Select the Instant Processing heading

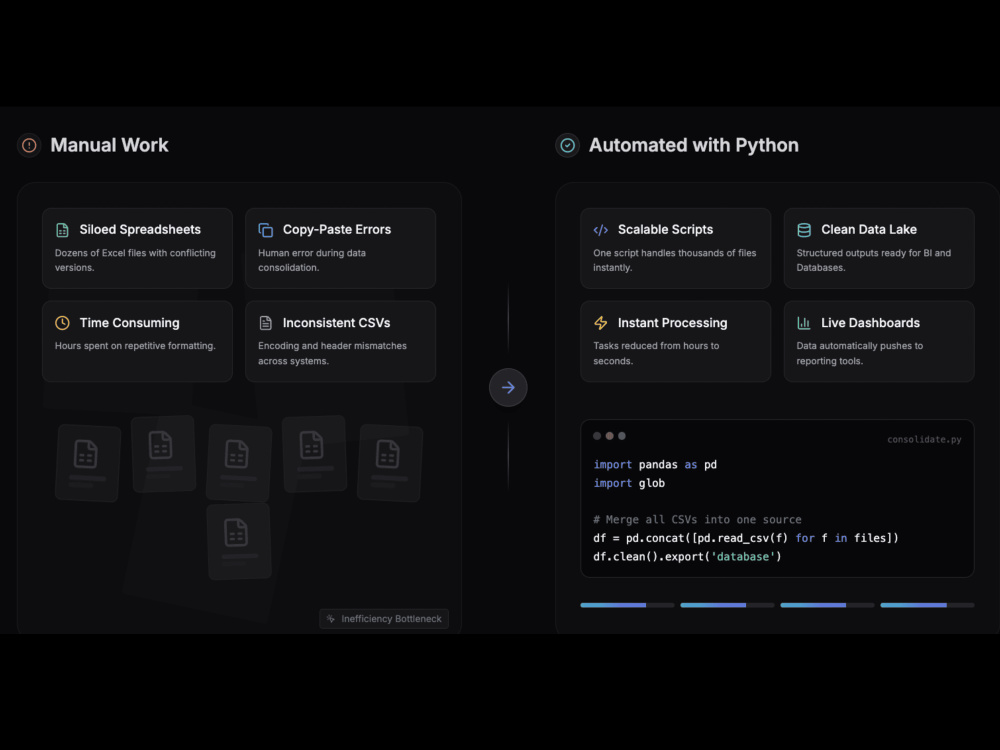(x=672, y=323)
